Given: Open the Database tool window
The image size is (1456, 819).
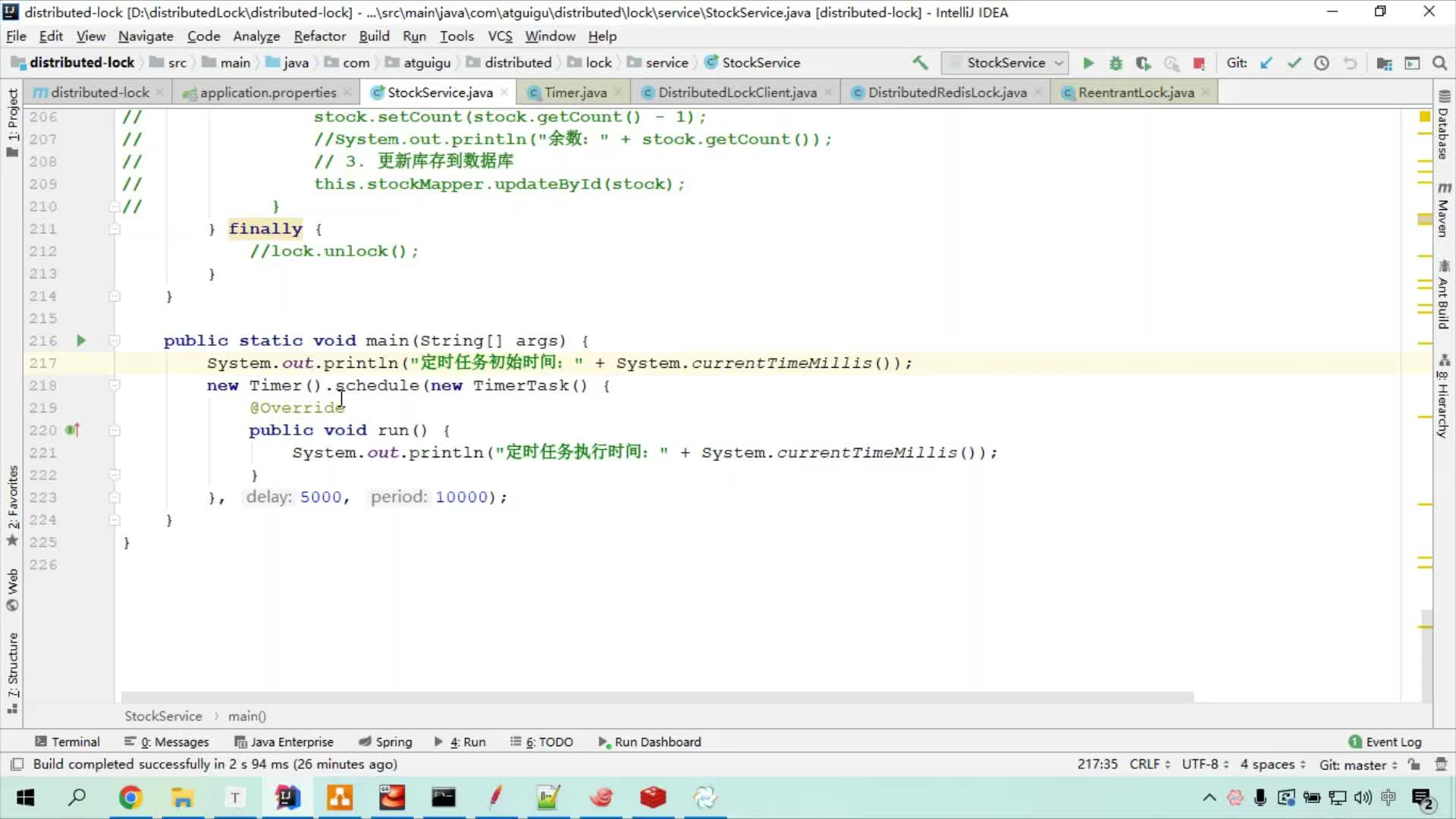Looking at the screenshot, I should tap(1444, 125).
